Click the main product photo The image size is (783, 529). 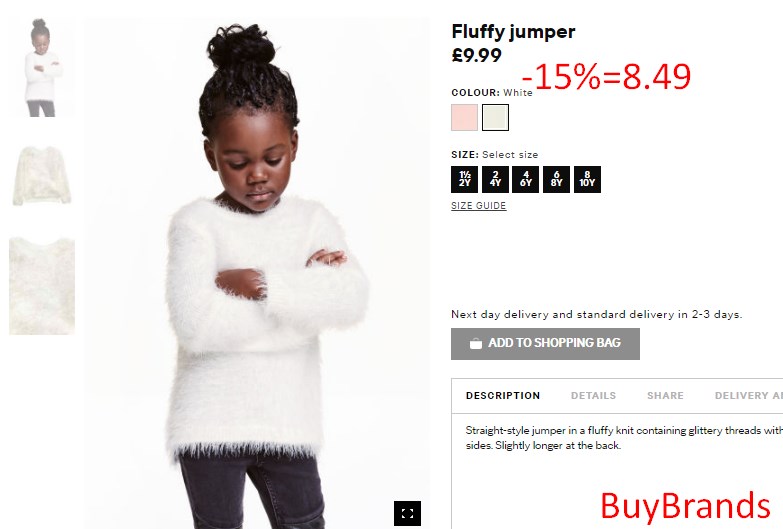[x=257, y=273]
